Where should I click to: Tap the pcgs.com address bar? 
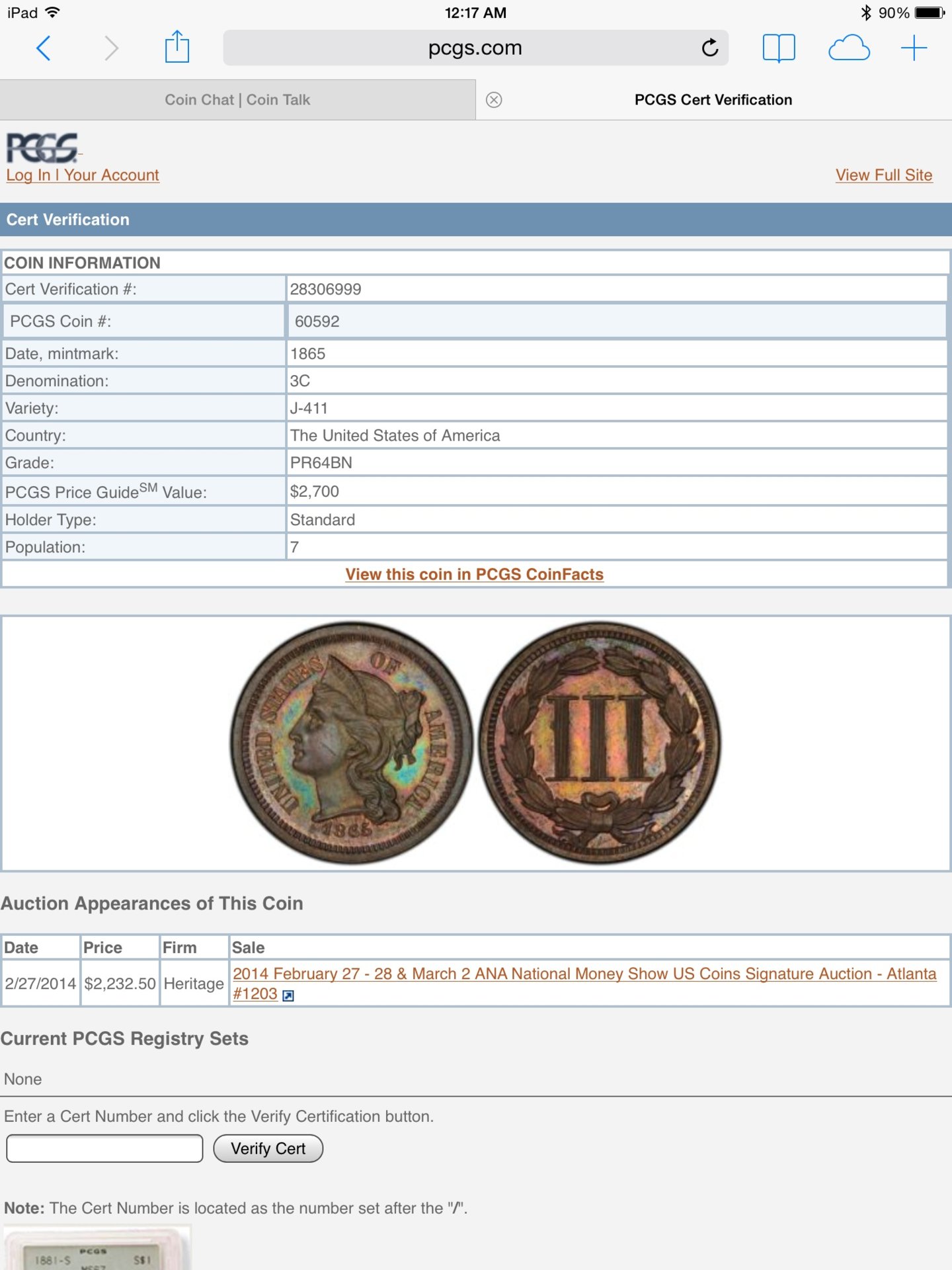476,48
